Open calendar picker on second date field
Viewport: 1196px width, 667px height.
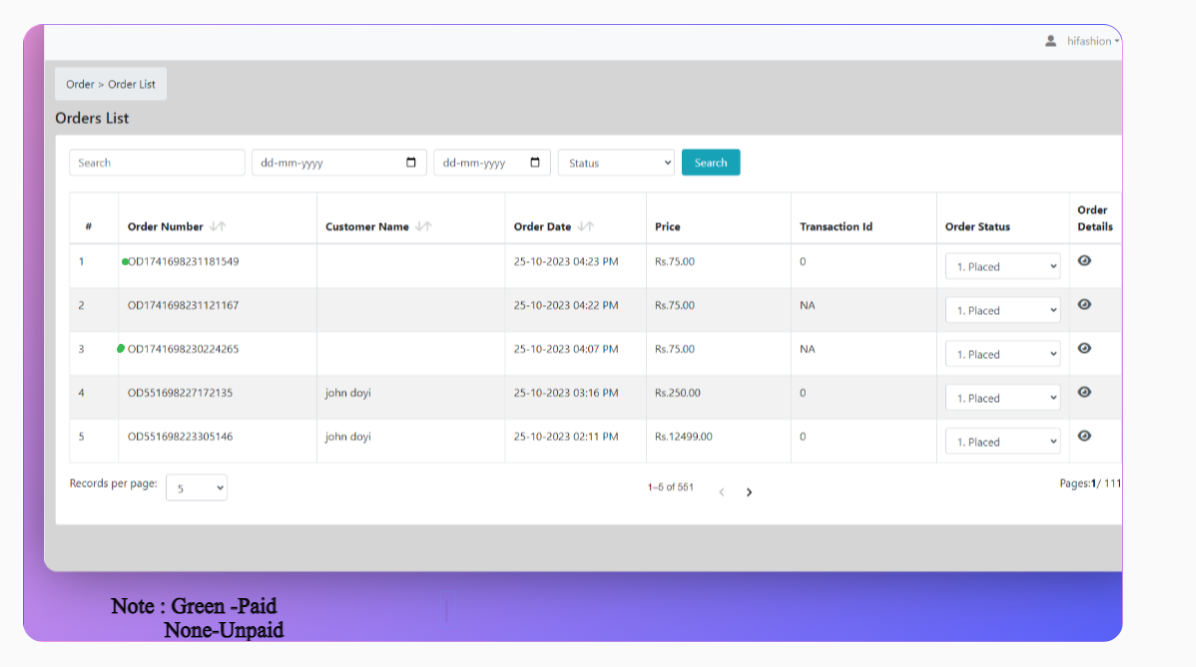point(535,163)
